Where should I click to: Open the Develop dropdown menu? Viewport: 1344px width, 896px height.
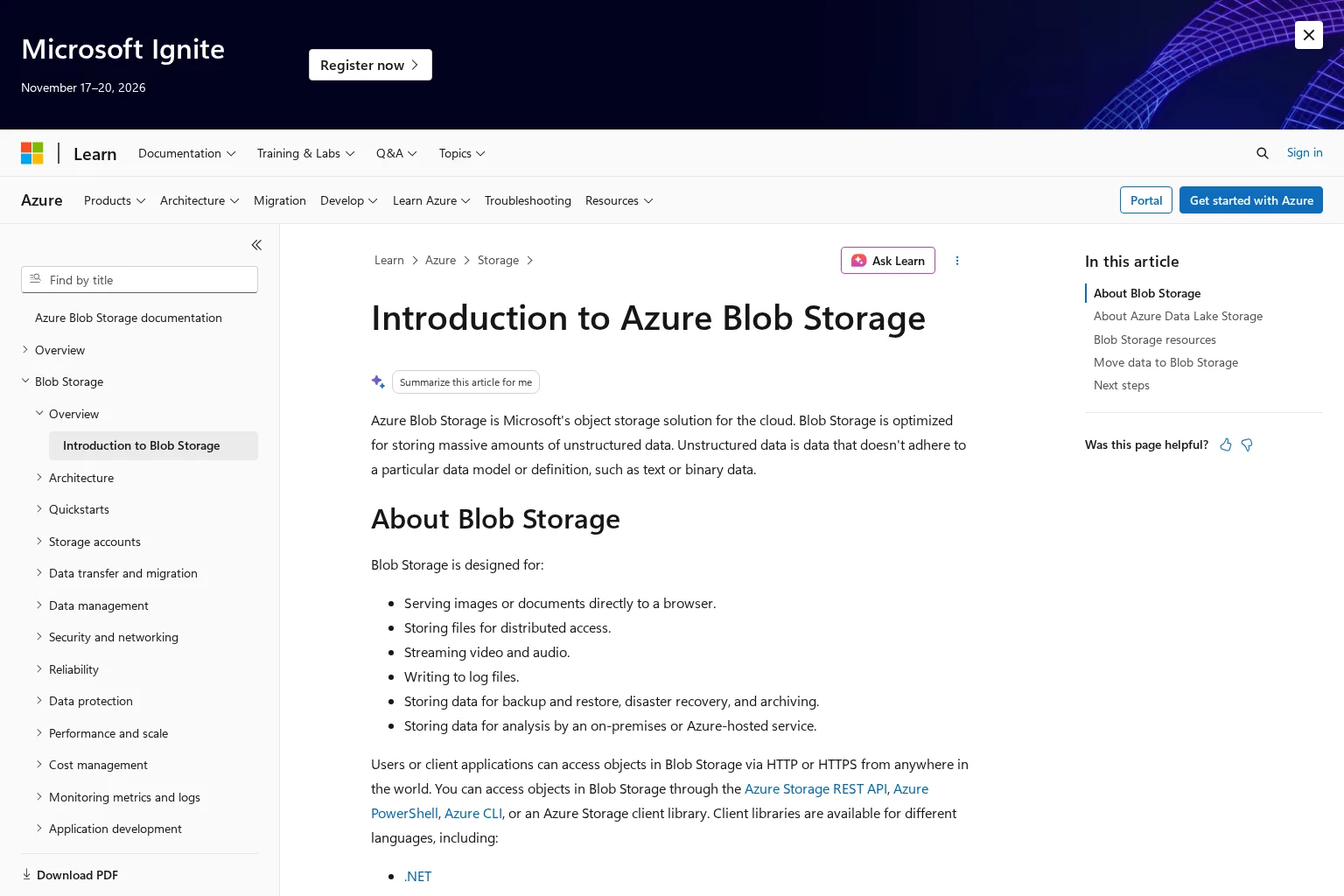click(349, 200)
